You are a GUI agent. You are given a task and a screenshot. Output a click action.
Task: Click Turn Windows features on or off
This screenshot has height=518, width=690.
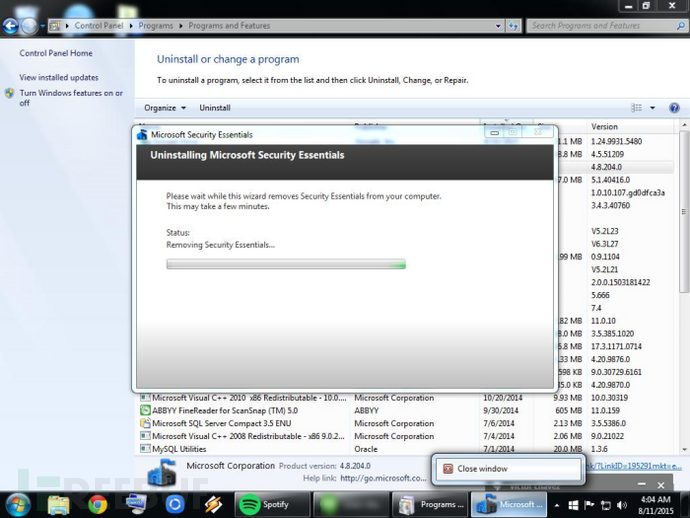pos(71,98)
